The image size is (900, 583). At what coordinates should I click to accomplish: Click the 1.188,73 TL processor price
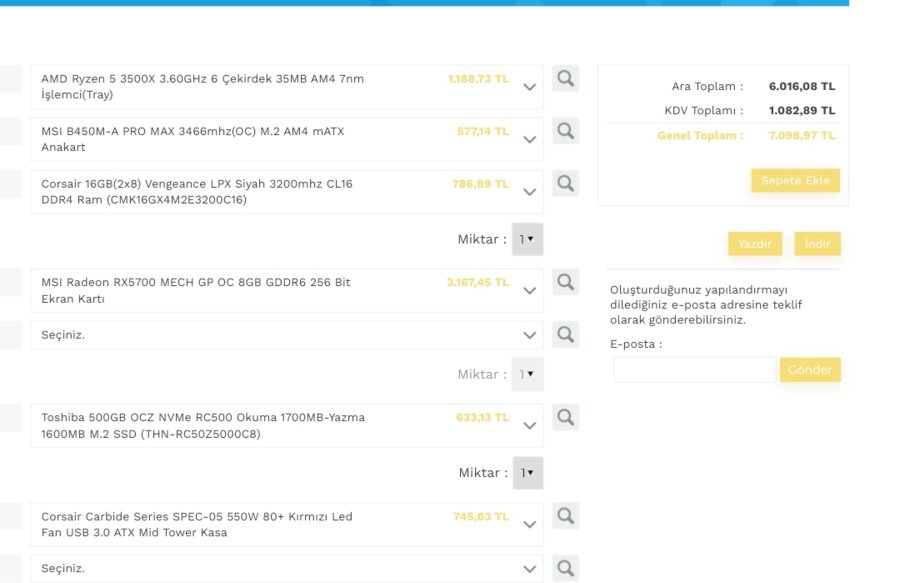(x=478, y=79)
